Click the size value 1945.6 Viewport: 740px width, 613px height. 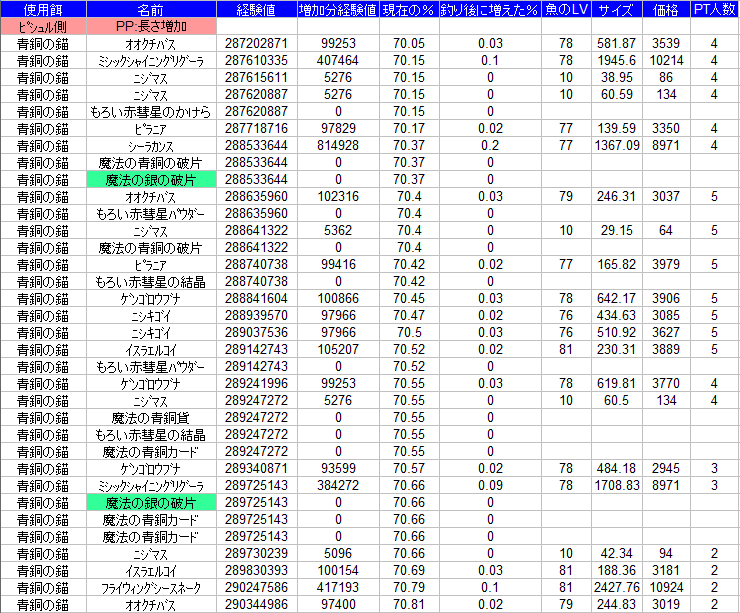[615, 61]
